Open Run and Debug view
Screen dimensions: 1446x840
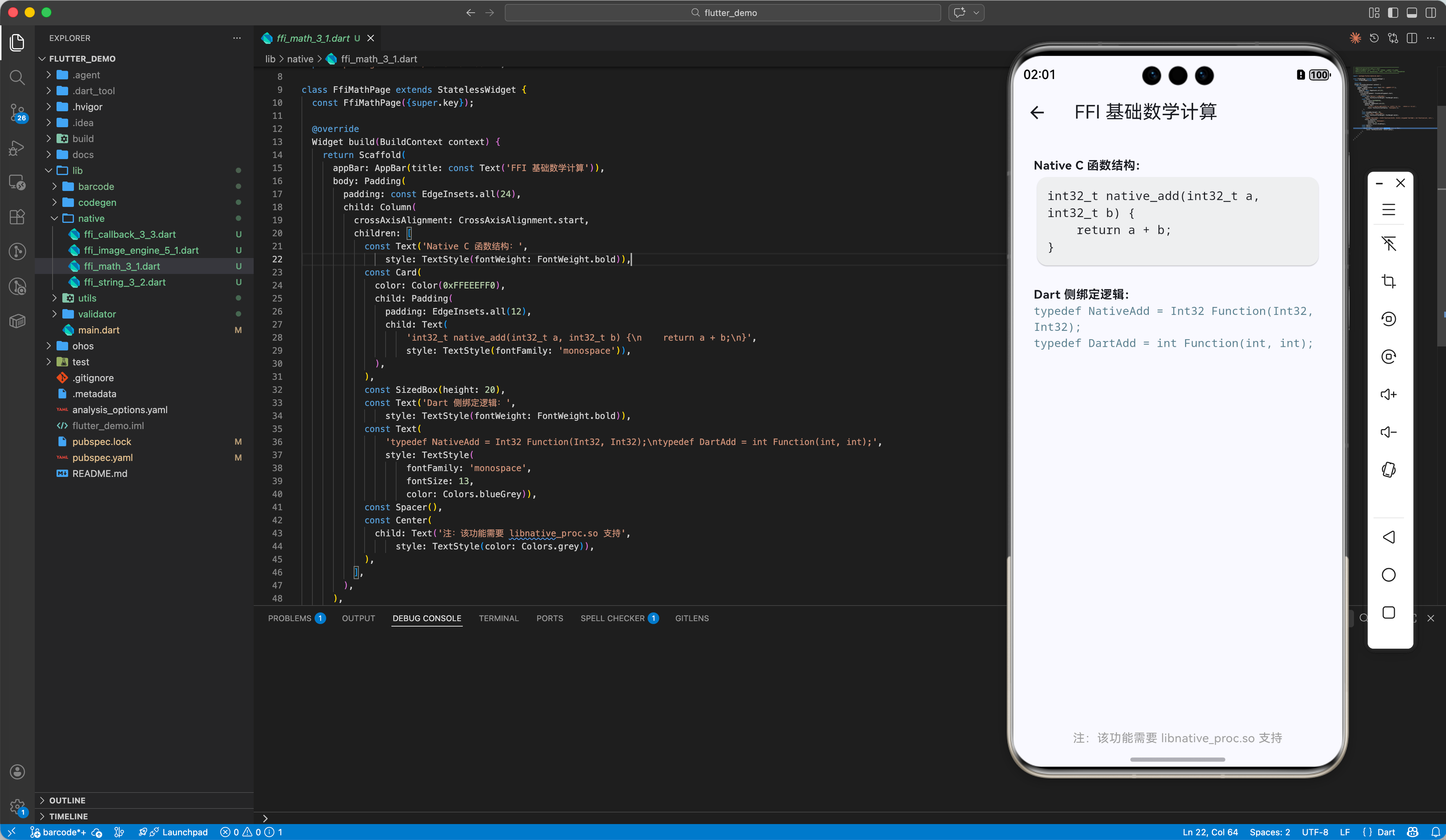[17, 148]
